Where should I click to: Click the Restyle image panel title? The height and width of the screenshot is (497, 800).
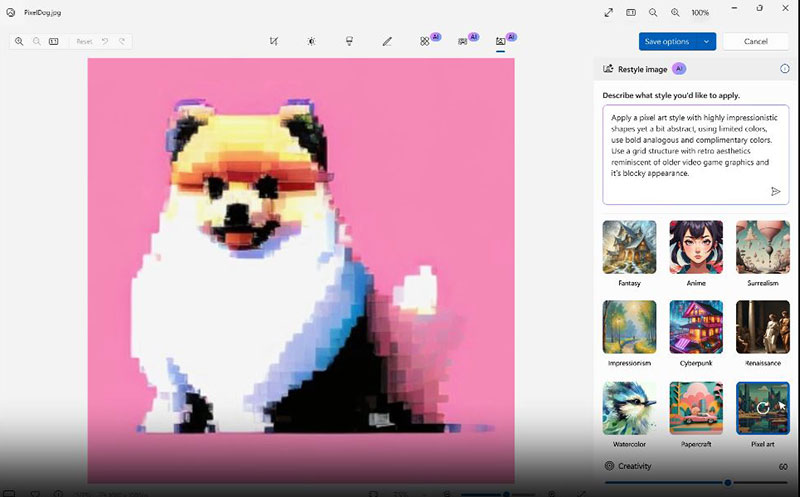[x=642, y=69]
